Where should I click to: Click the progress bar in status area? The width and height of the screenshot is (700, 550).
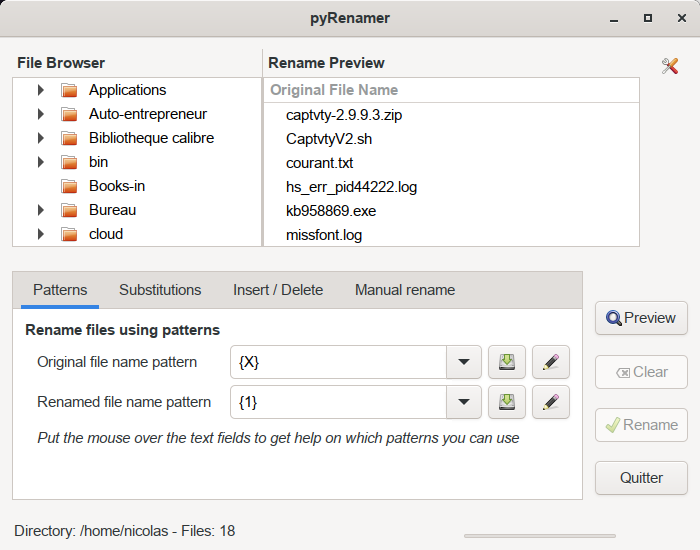click(x=539, y=536)
